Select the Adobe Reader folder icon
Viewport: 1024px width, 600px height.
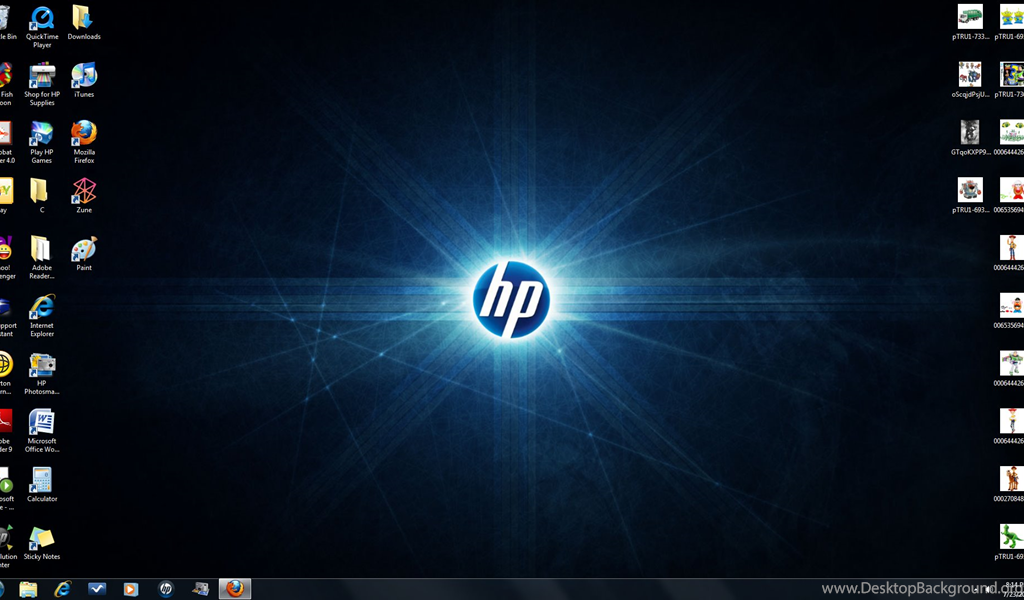[x=42, y=258]
